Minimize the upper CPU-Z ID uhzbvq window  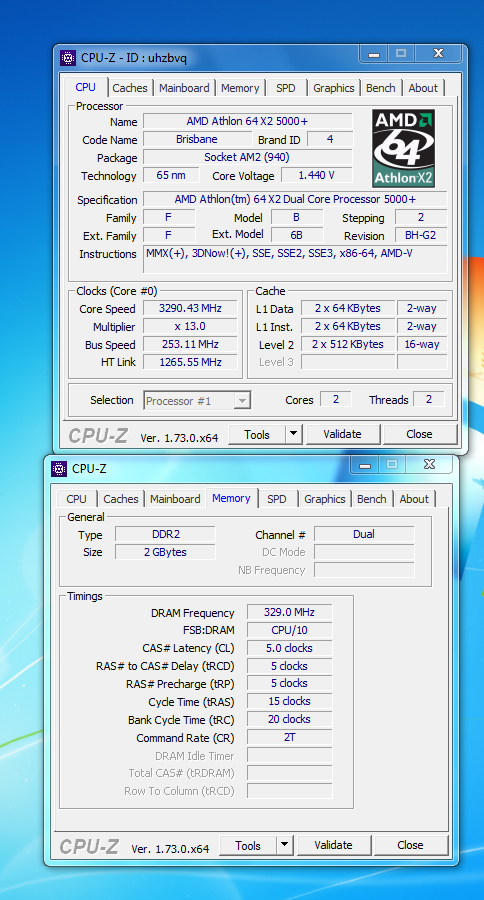(374, 54)
